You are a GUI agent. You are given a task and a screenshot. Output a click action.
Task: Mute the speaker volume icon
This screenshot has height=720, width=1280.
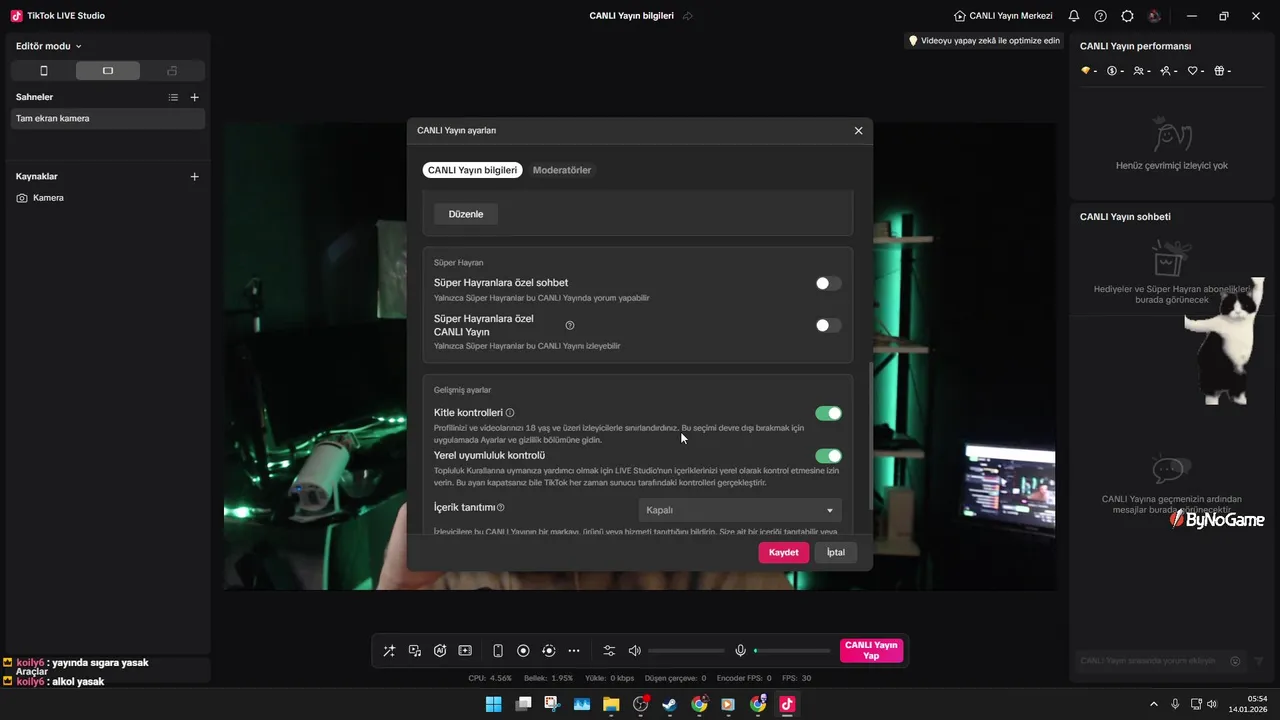tap(634, 651)
